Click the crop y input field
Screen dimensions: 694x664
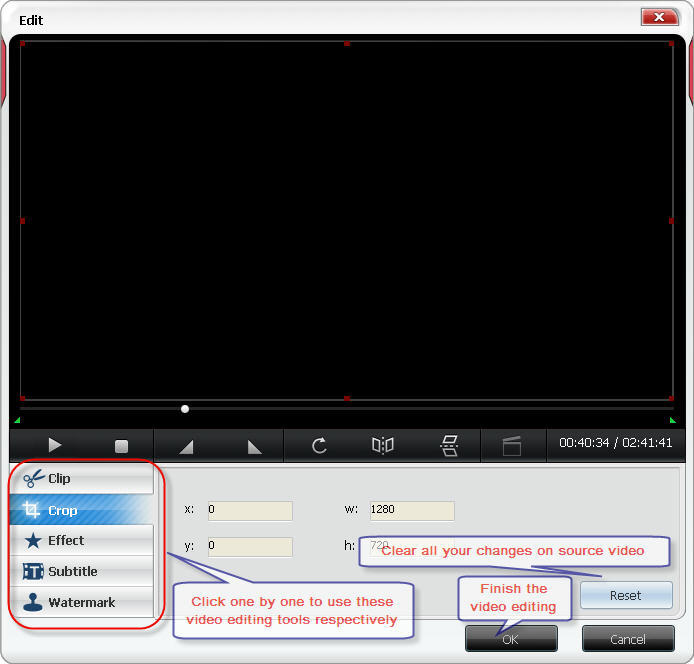(x=250, y=547)
